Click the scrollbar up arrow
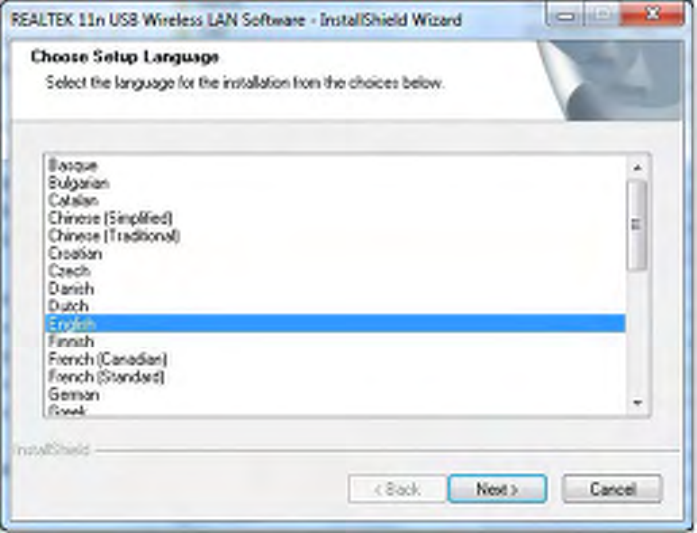Screen dimensions: 697x533 (x=637, y=168)
